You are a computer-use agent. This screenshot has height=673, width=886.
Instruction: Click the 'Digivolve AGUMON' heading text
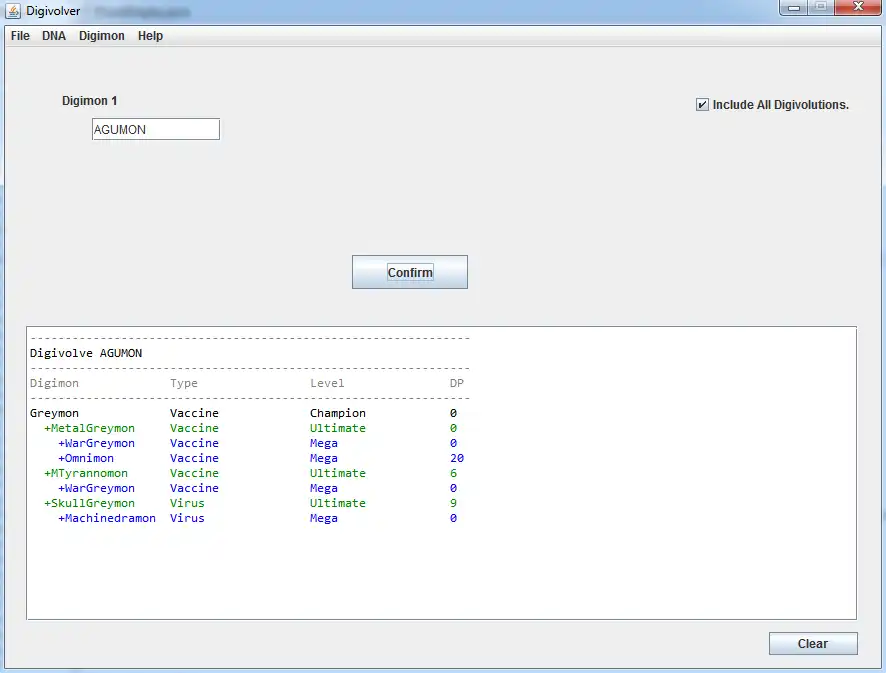pyautogui.click(x=86, y=353)
